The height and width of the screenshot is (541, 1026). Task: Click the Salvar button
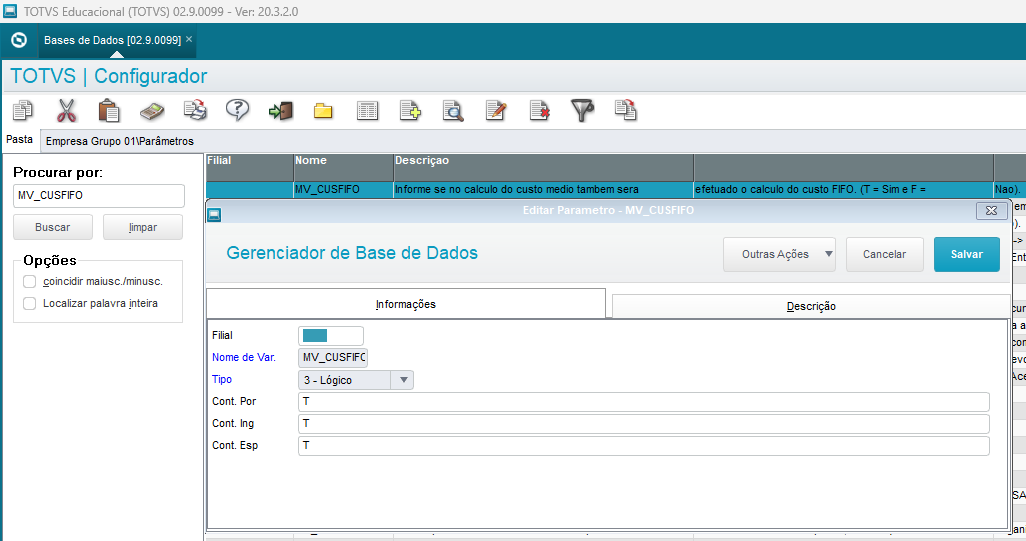[x=966, y=254]
